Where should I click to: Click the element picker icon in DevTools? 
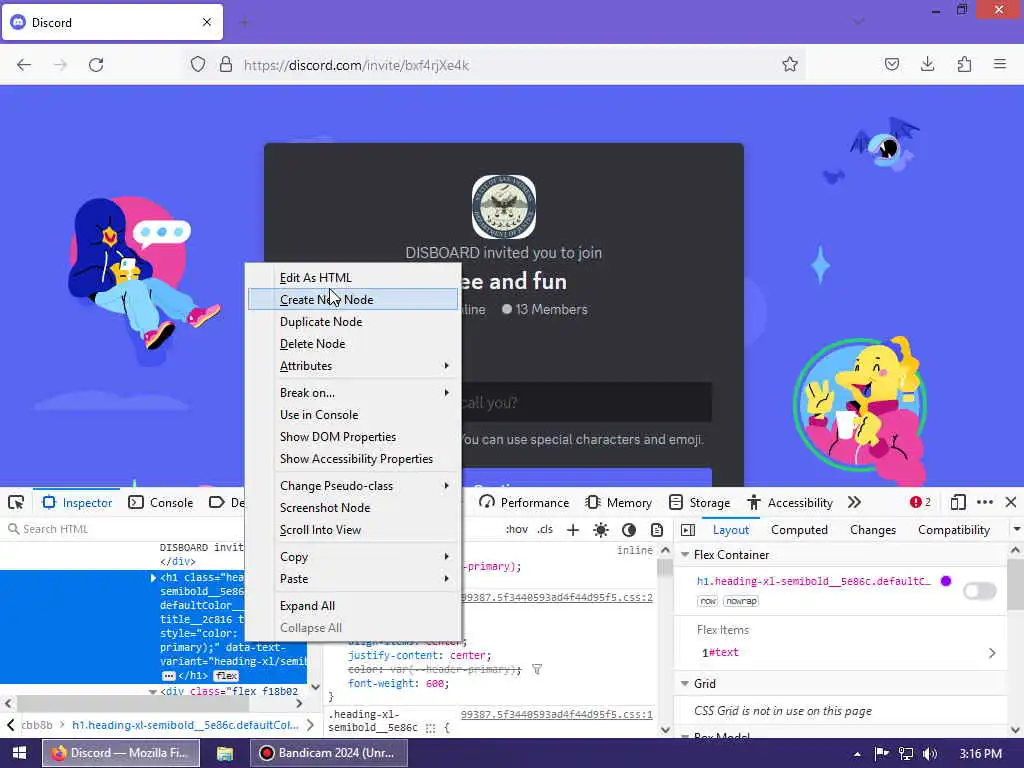tap(16, 502)
